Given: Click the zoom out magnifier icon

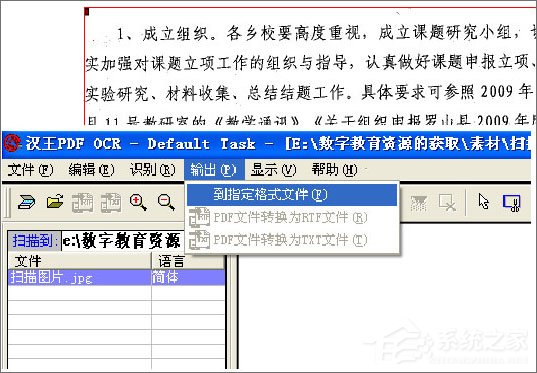Looking at the screenshot, I should [166, 202].
